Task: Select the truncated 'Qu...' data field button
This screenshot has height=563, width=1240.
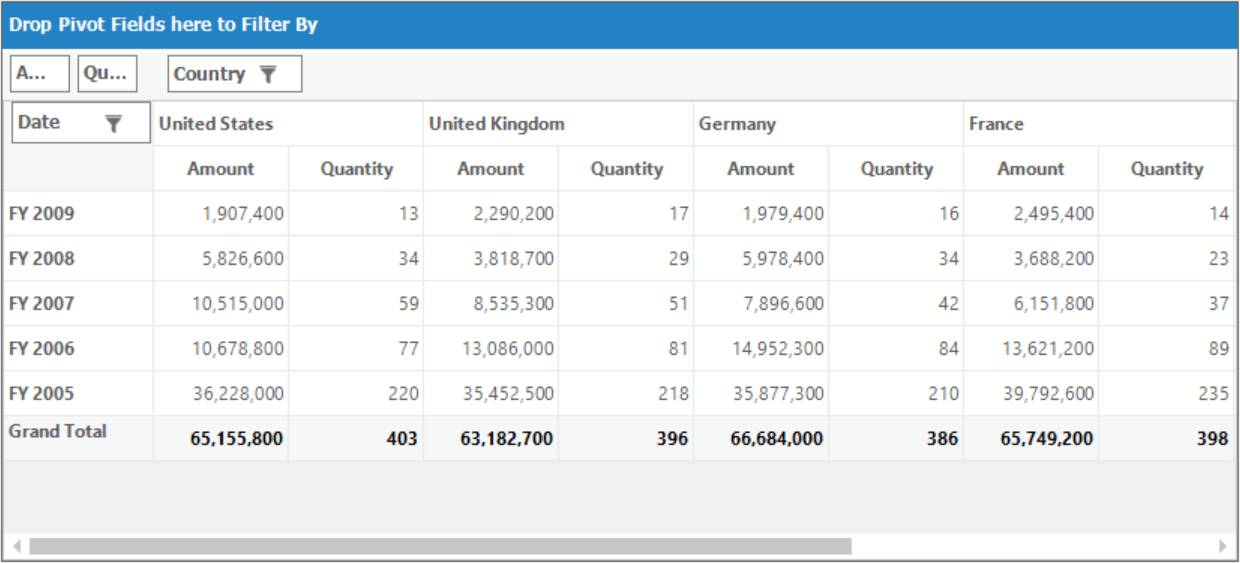Action: (x=107, y=74)
